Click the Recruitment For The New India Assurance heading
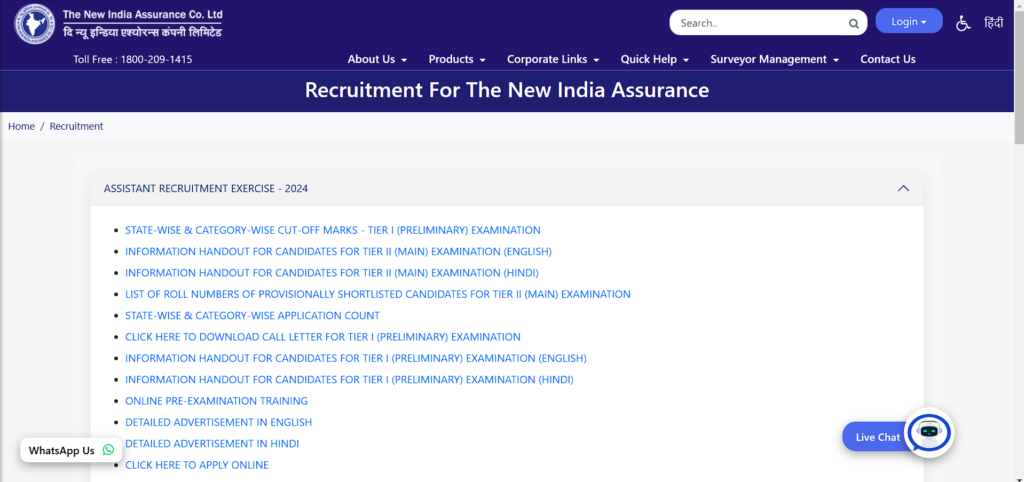 click(507, 90)
